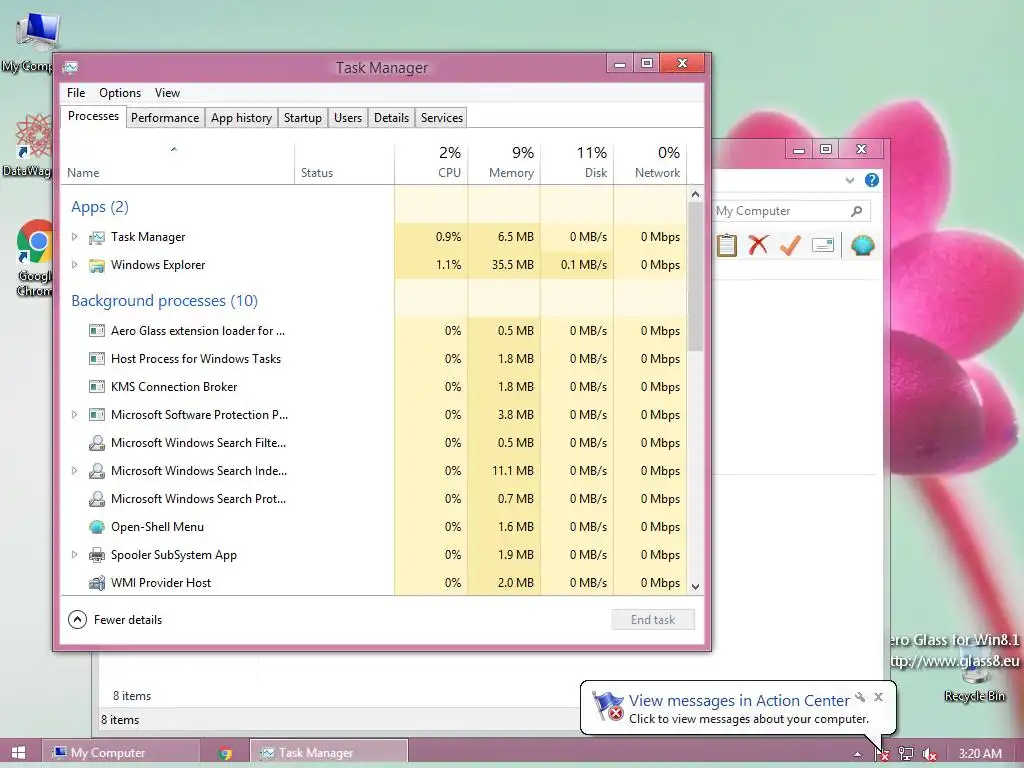Screen dimensions: 1024x768
Task: Click the notification balloon wrench settings icon
Action: tap(860, 697)
